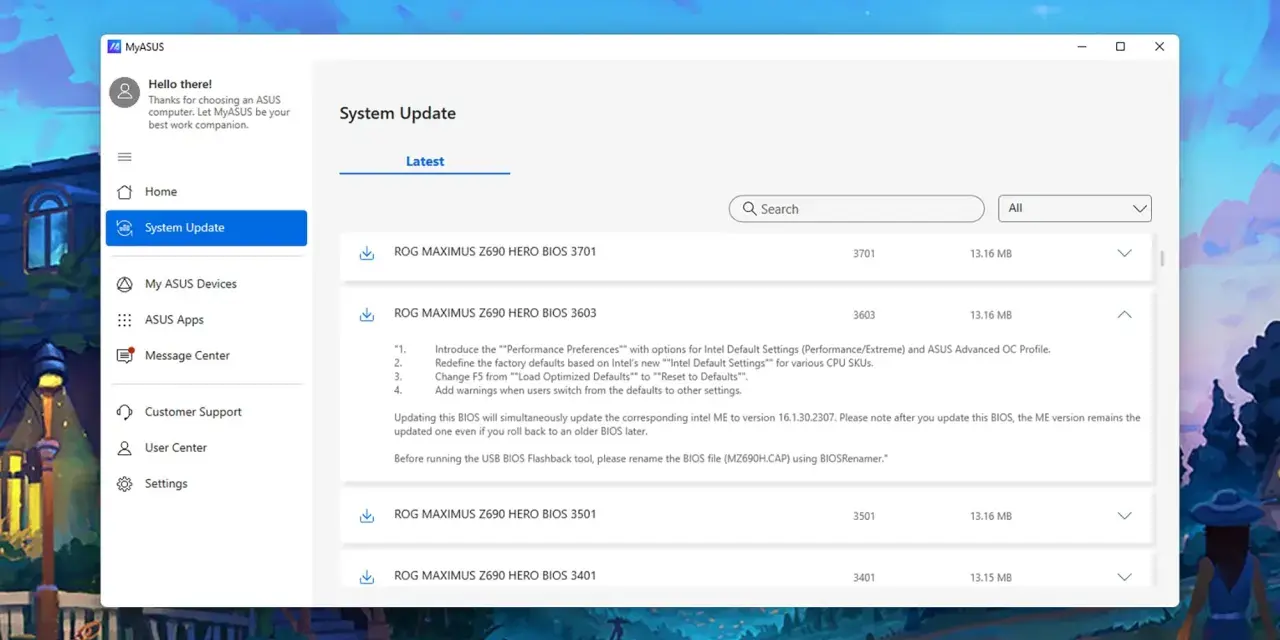Click the Settings gear icon
Screen dimensions: 1280x640
(x=125, y=484)
